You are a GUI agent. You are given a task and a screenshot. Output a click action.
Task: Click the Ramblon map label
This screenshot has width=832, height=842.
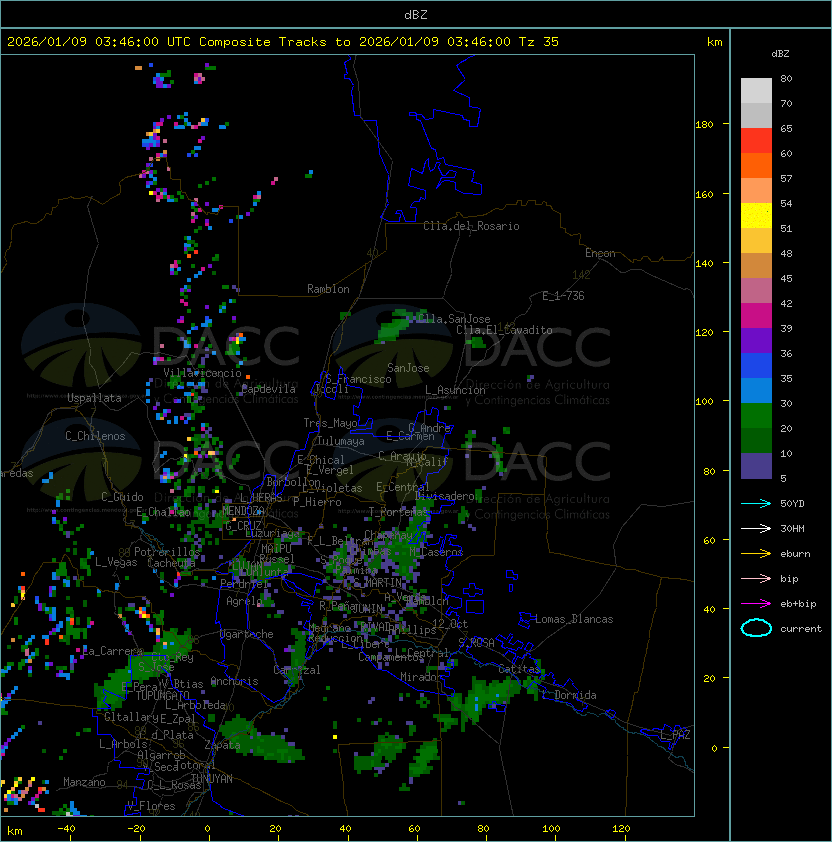(x=328, y=289)
